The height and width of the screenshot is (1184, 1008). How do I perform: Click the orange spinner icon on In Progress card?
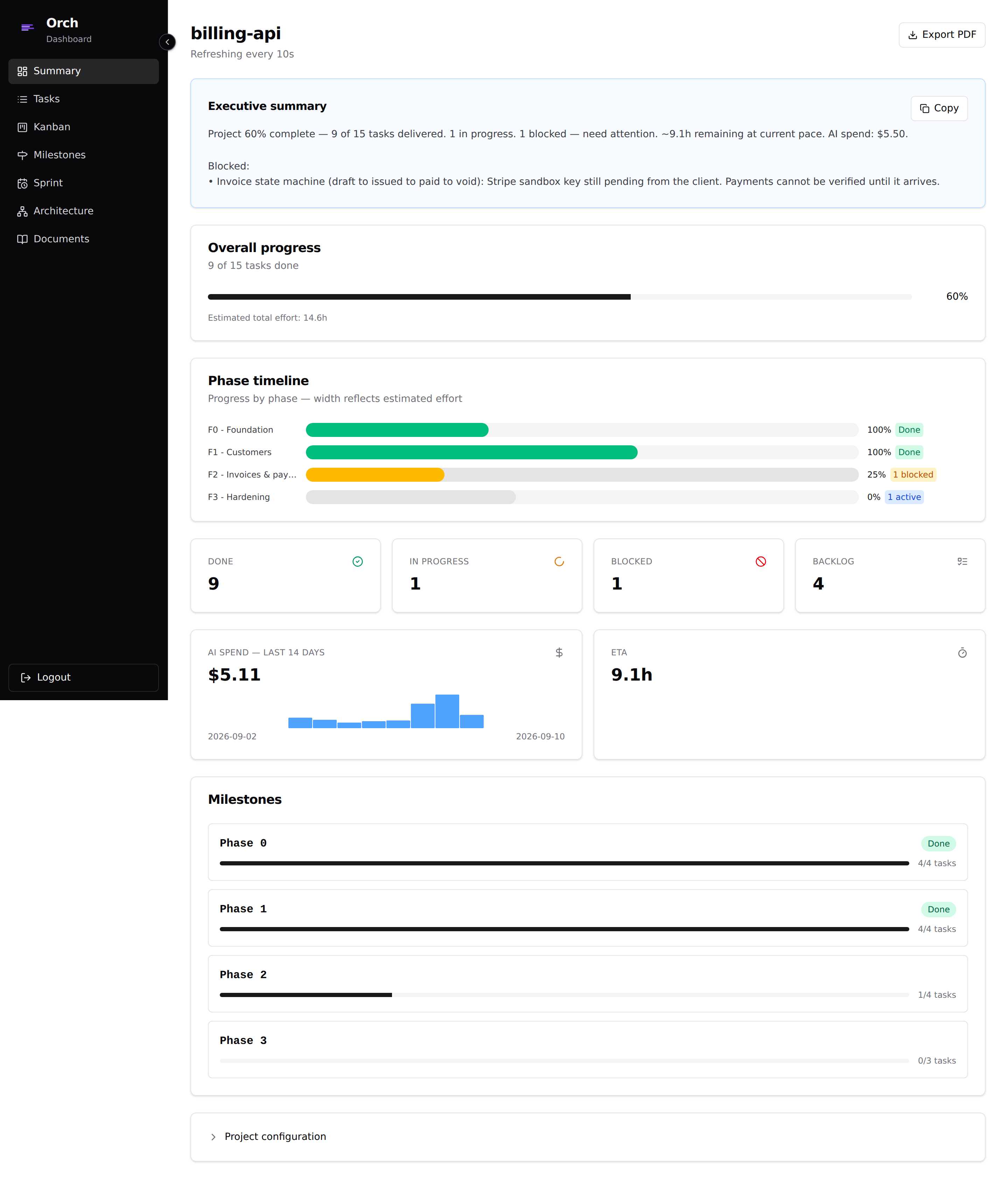click(559, 562)
